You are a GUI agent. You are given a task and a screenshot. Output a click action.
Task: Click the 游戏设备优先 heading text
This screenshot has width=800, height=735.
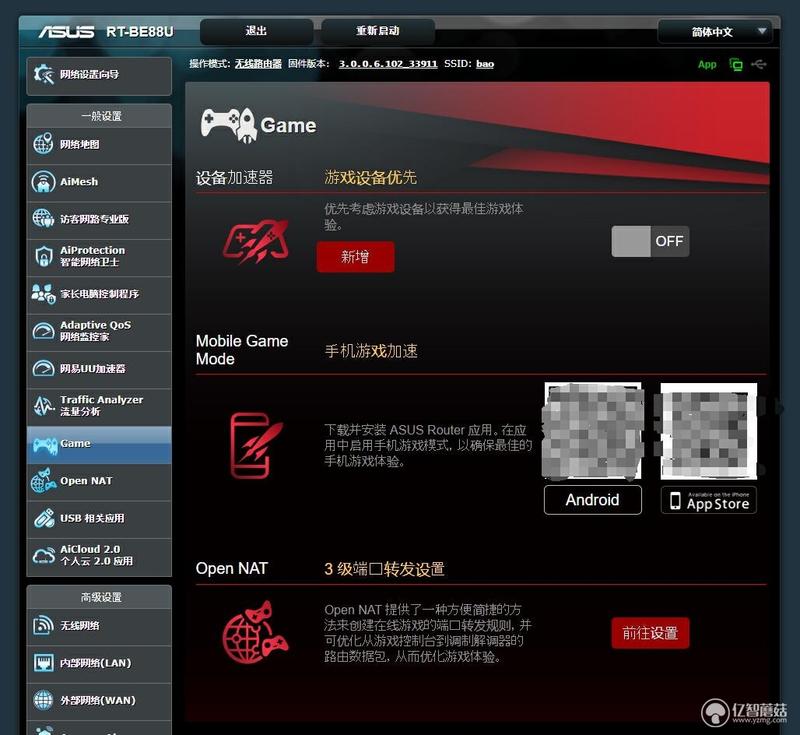click(x=370, y=178)
